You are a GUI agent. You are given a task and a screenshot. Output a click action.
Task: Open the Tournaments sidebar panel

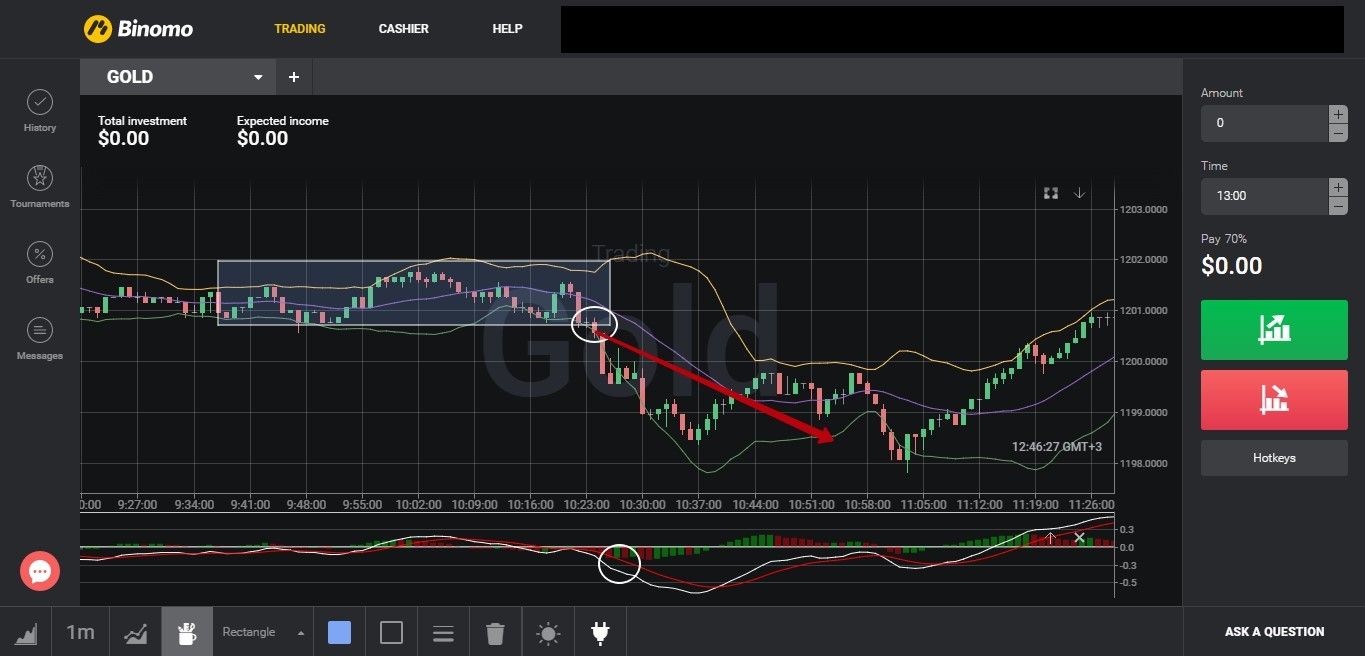point(40,187)
